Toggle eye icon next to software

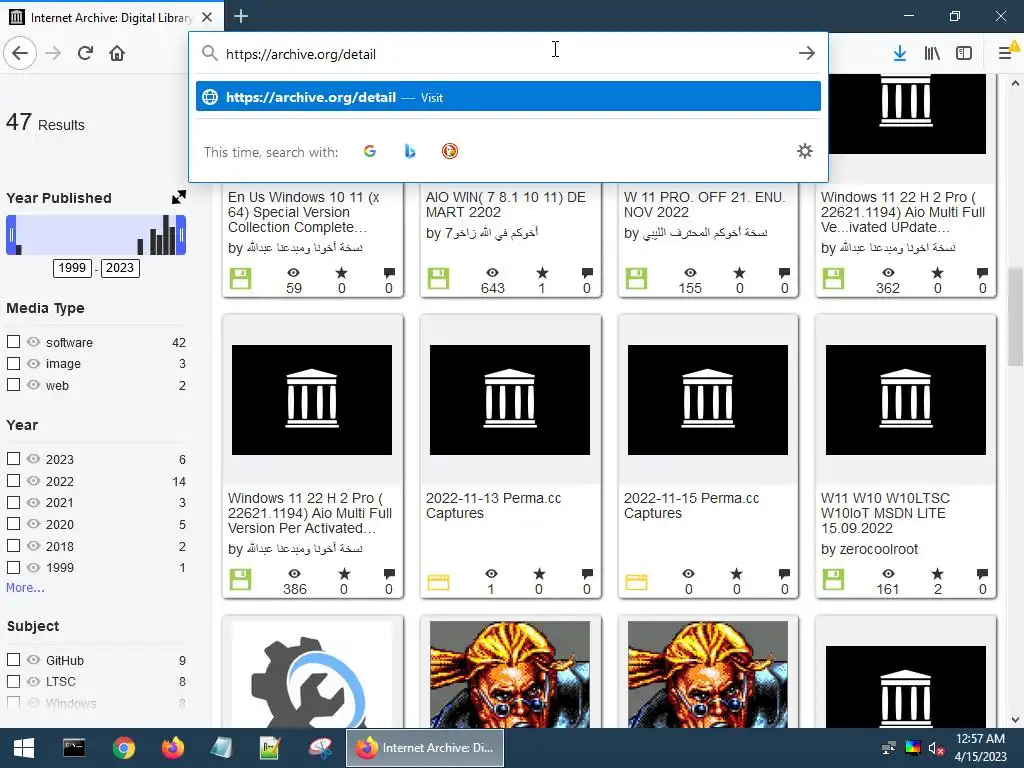pyautogui.click(x=33, y=342)
